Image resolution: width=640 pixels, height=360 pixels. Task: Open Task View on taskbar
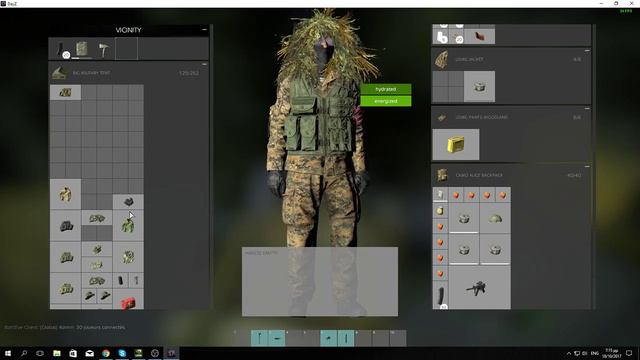tap(40, 353)
